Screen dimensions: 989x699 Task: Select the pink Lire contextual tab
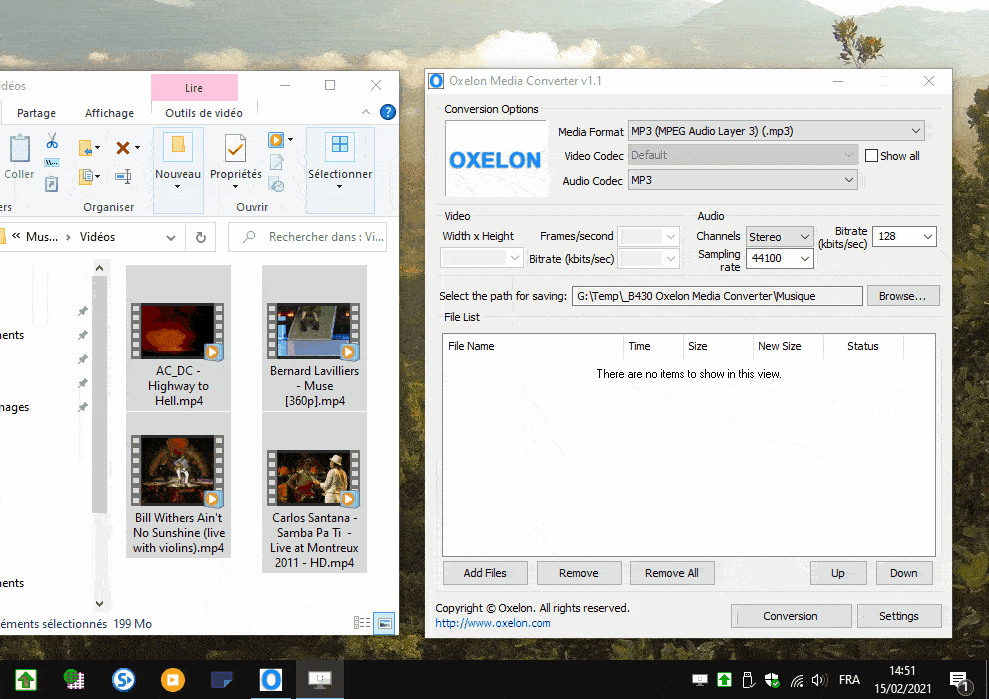click(x=194, y=88)
